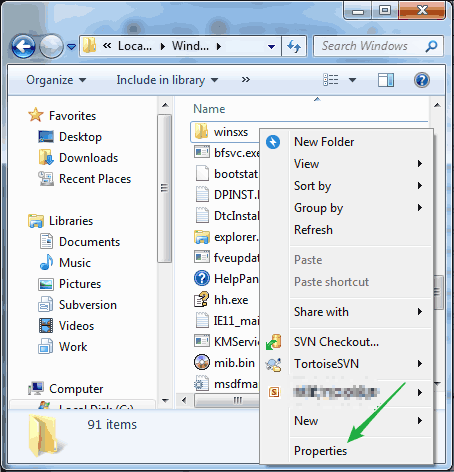Click the navigation pane scrollbar thumb

click(164, 188)
